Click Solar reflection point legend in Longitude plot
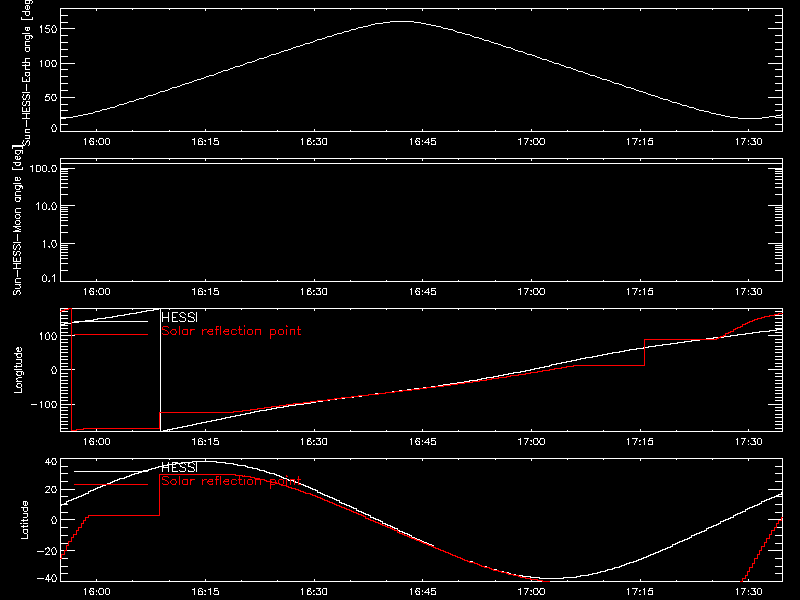Image resolution: width=800 pixels, height=600 pixels. tap(231, 331)
